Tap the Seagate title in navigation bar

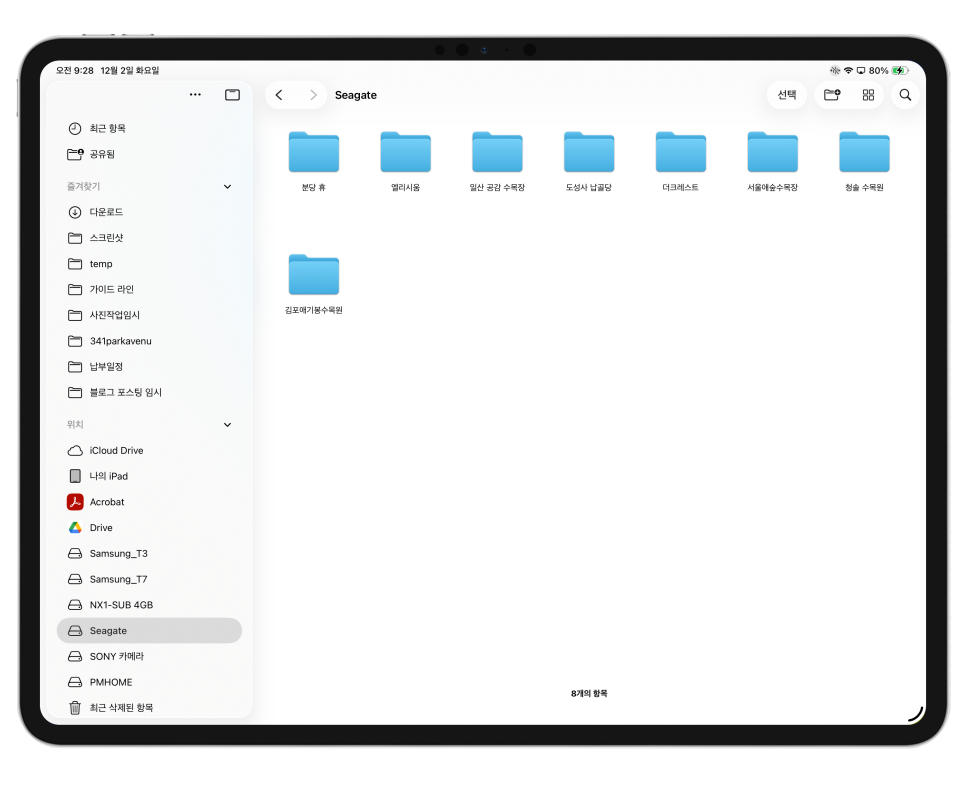click(x=355, y=95)
